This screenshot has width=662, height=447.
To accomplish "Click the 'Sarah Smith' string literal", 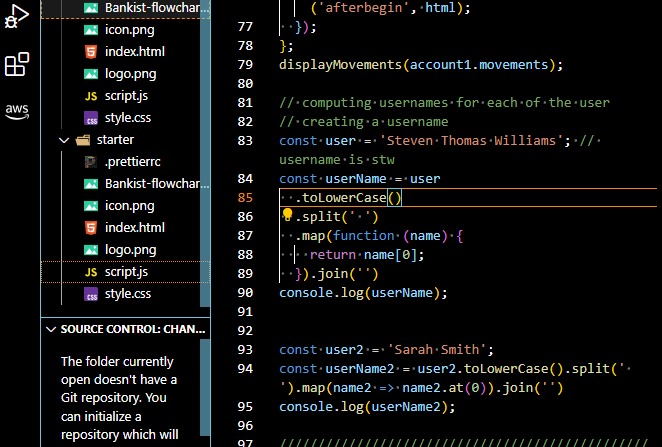I will (x=437, y=349).
